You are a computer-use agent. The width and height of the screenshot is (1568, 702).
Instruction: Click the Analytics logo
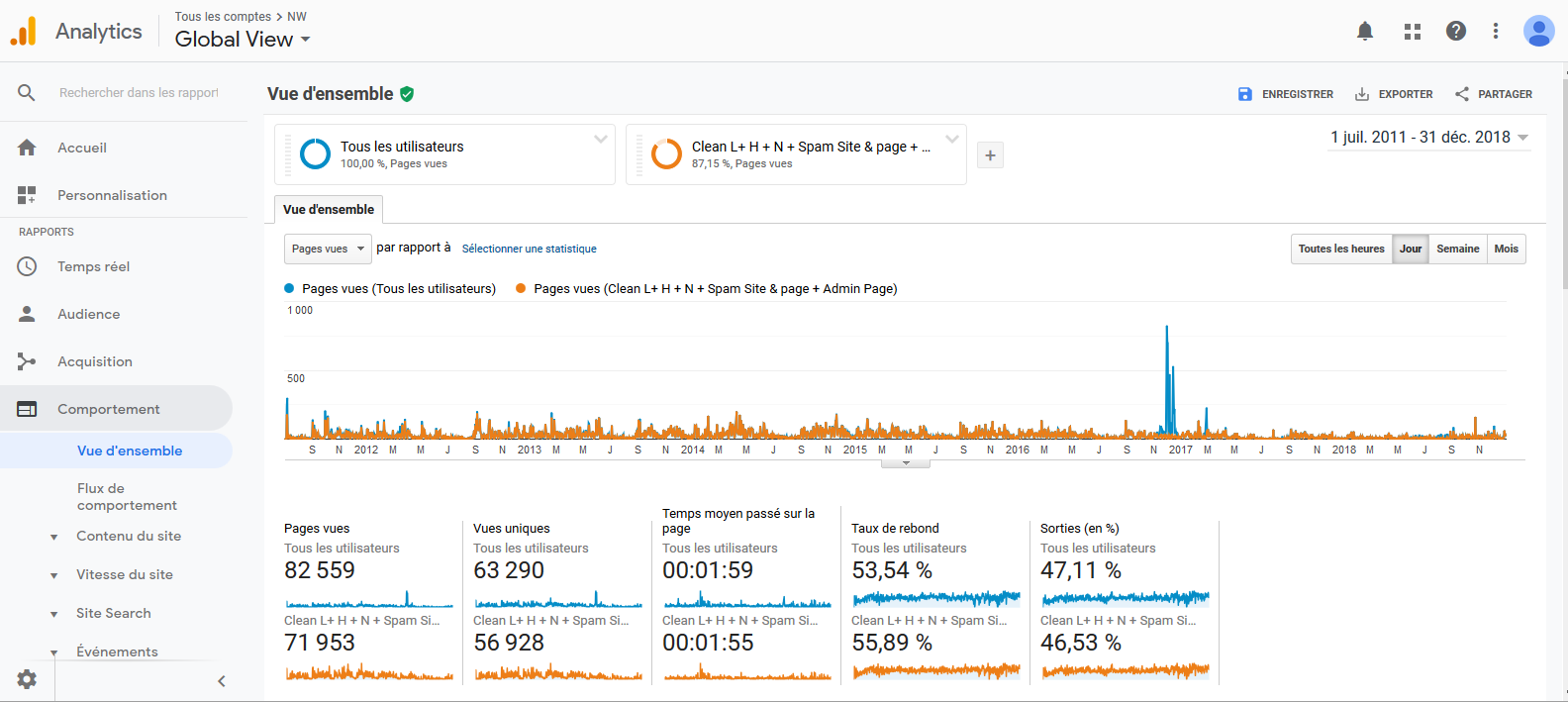pos(24,32)
